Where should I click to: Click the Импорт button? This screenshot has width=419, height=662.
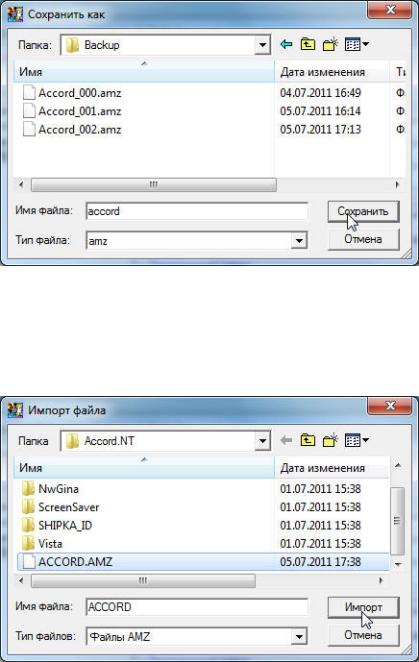(x=363, y=607)
